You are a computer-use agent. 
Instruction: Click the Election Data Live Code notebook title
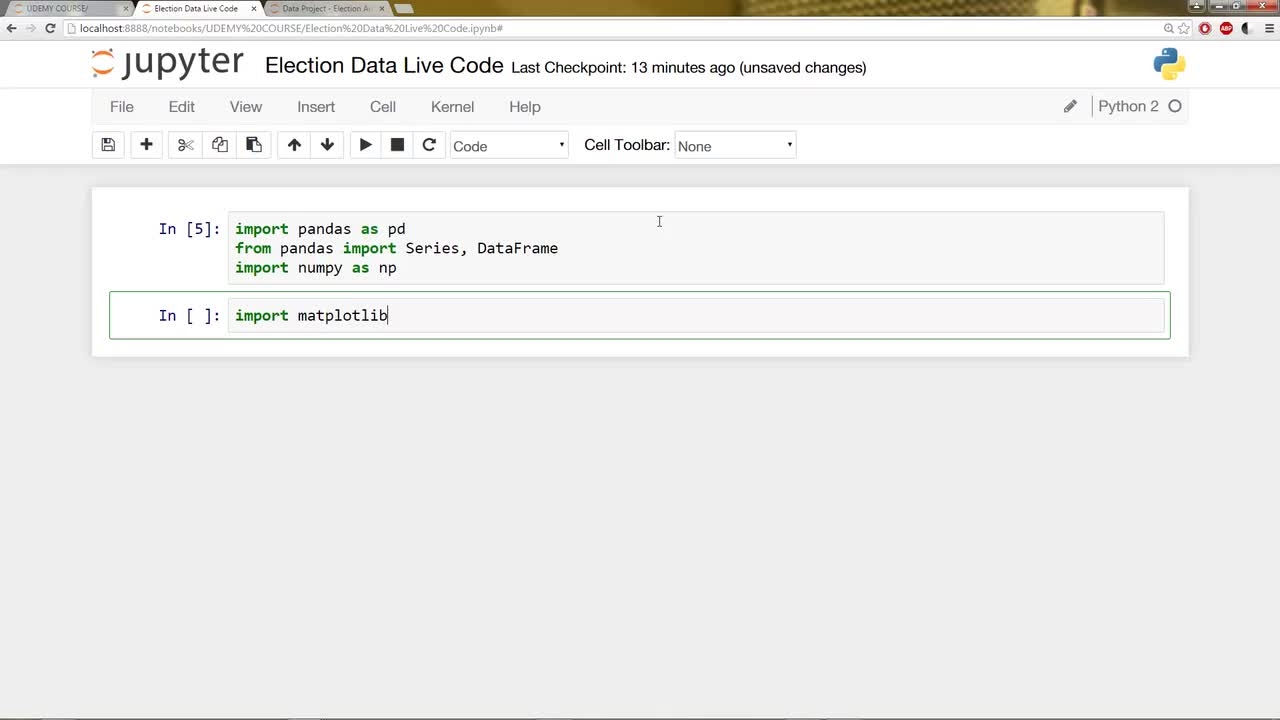click(x=384, y=66)
